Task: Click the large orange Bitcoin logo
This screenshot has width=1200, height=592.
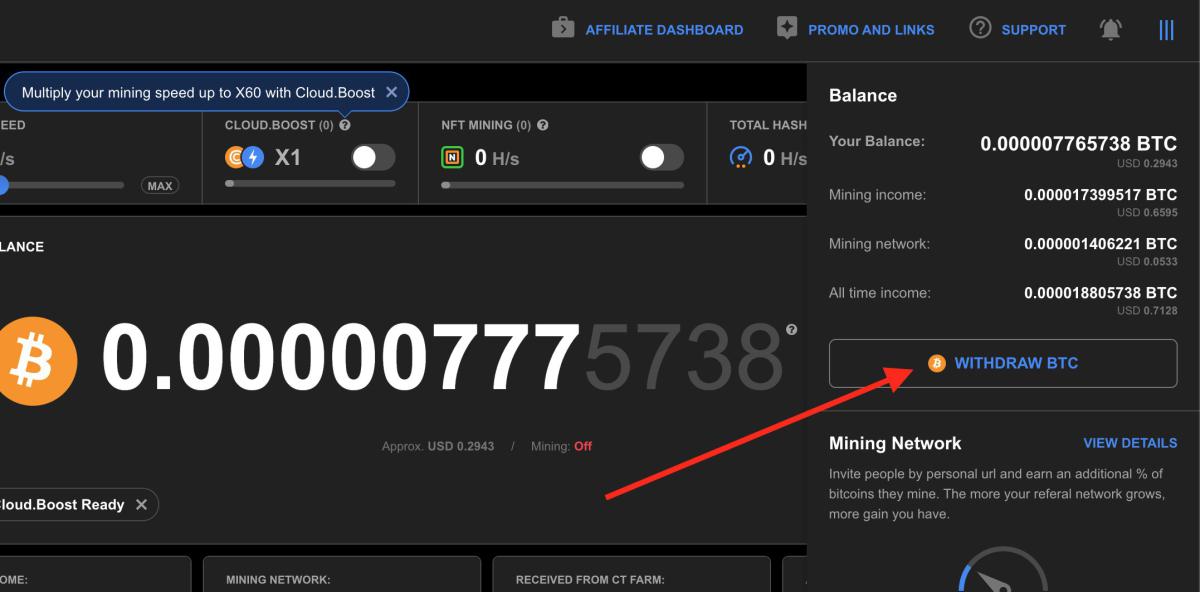Action: click(37, 360)
